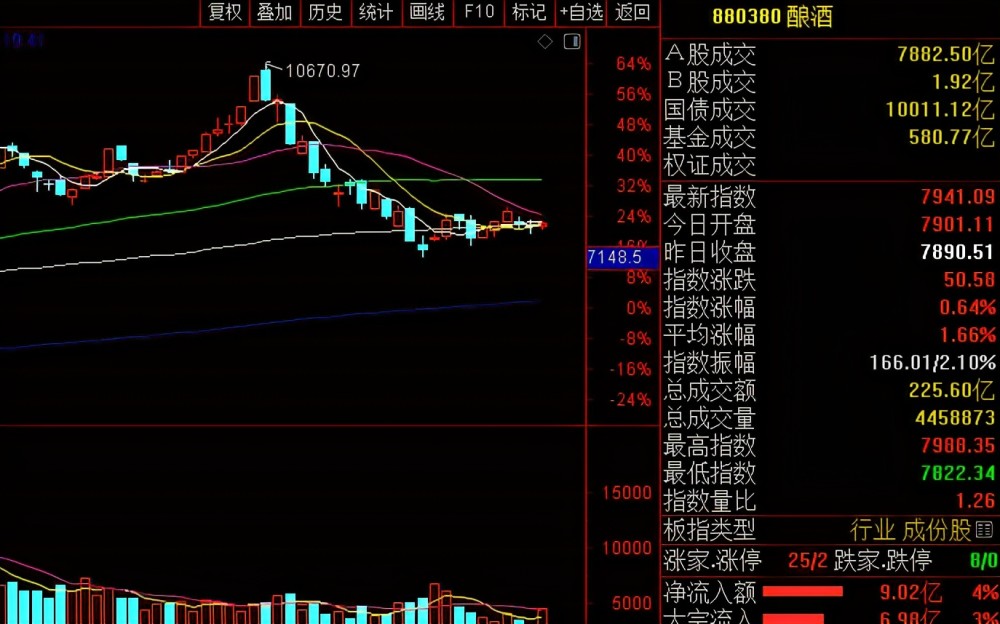Click the 净流入额 red progress bar
Screen dimensions: 1000x624
(x=802, y=591)
